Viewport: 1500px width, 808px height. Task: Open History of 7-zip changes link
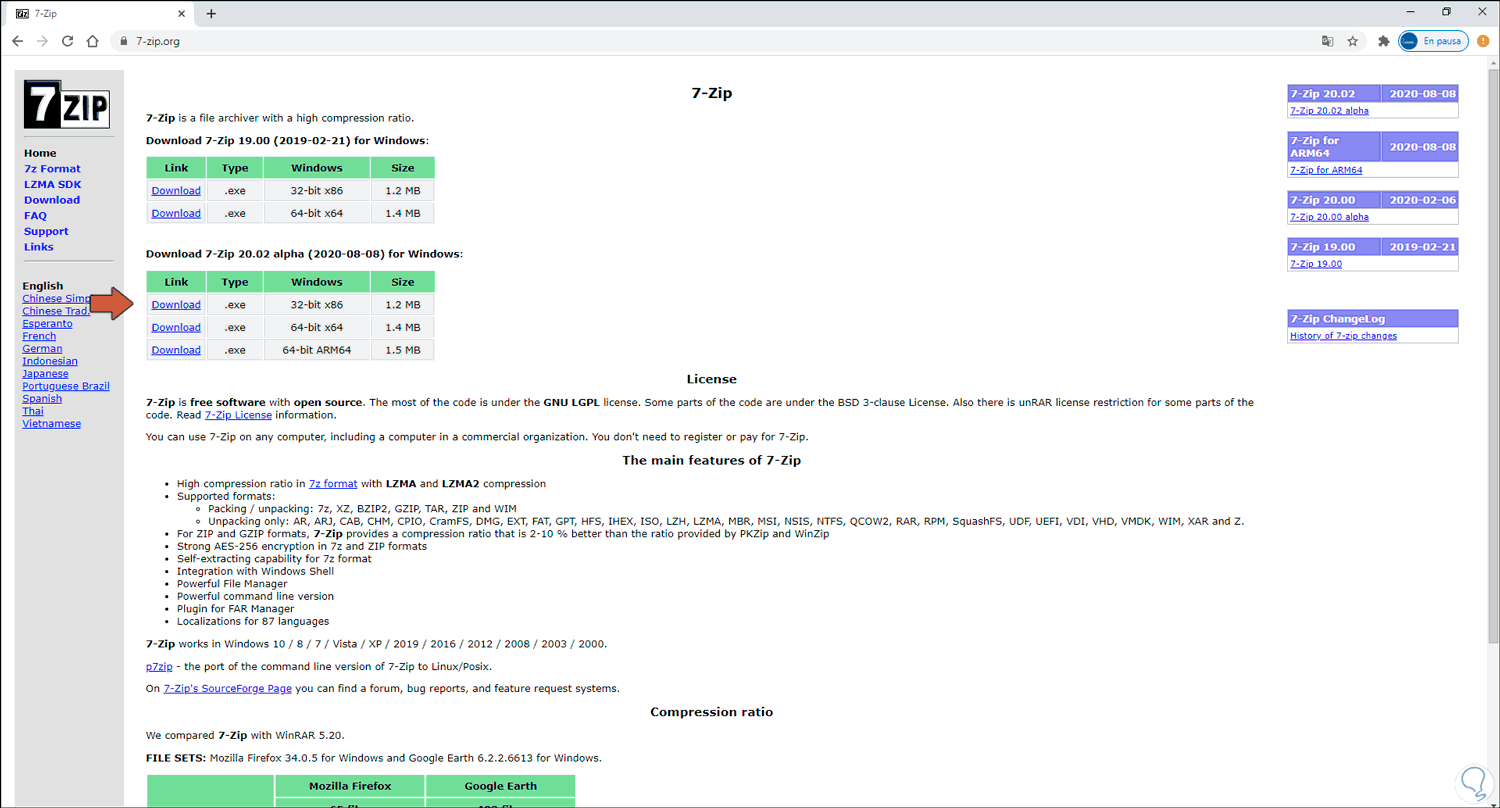tap(1343, 336)
